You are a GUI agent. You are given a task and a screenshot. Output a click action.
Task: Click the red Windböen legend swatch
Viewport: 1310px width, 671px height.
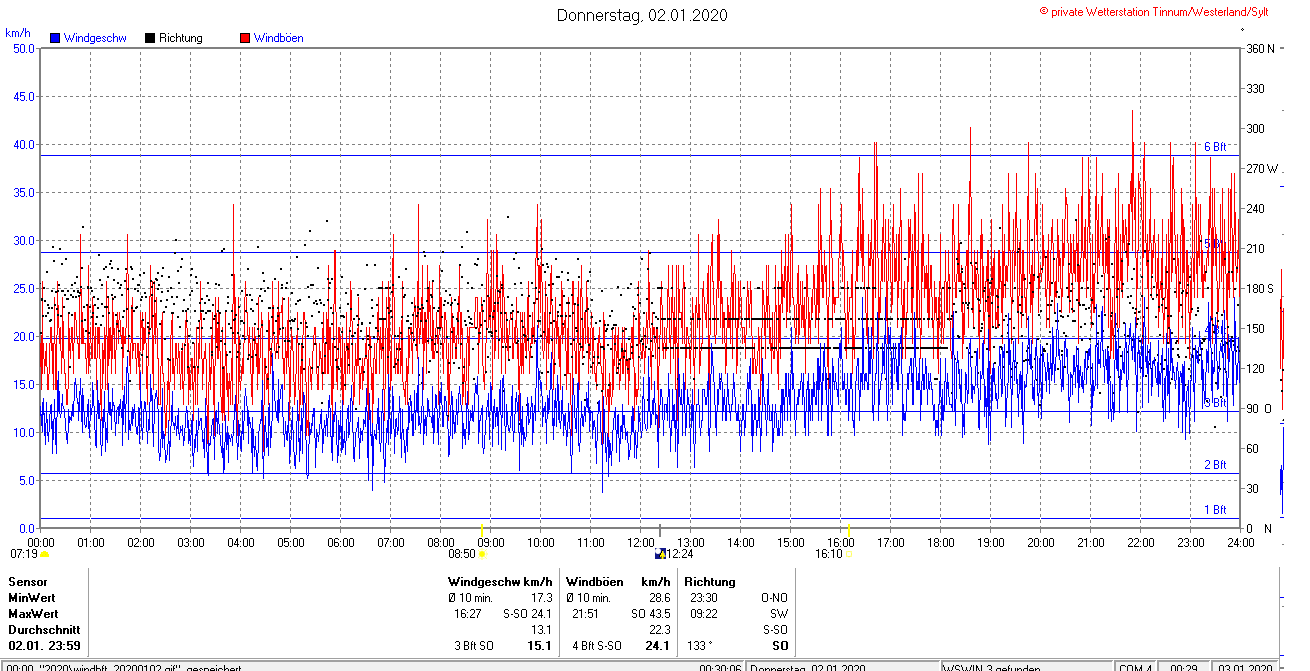pos(245,38)
